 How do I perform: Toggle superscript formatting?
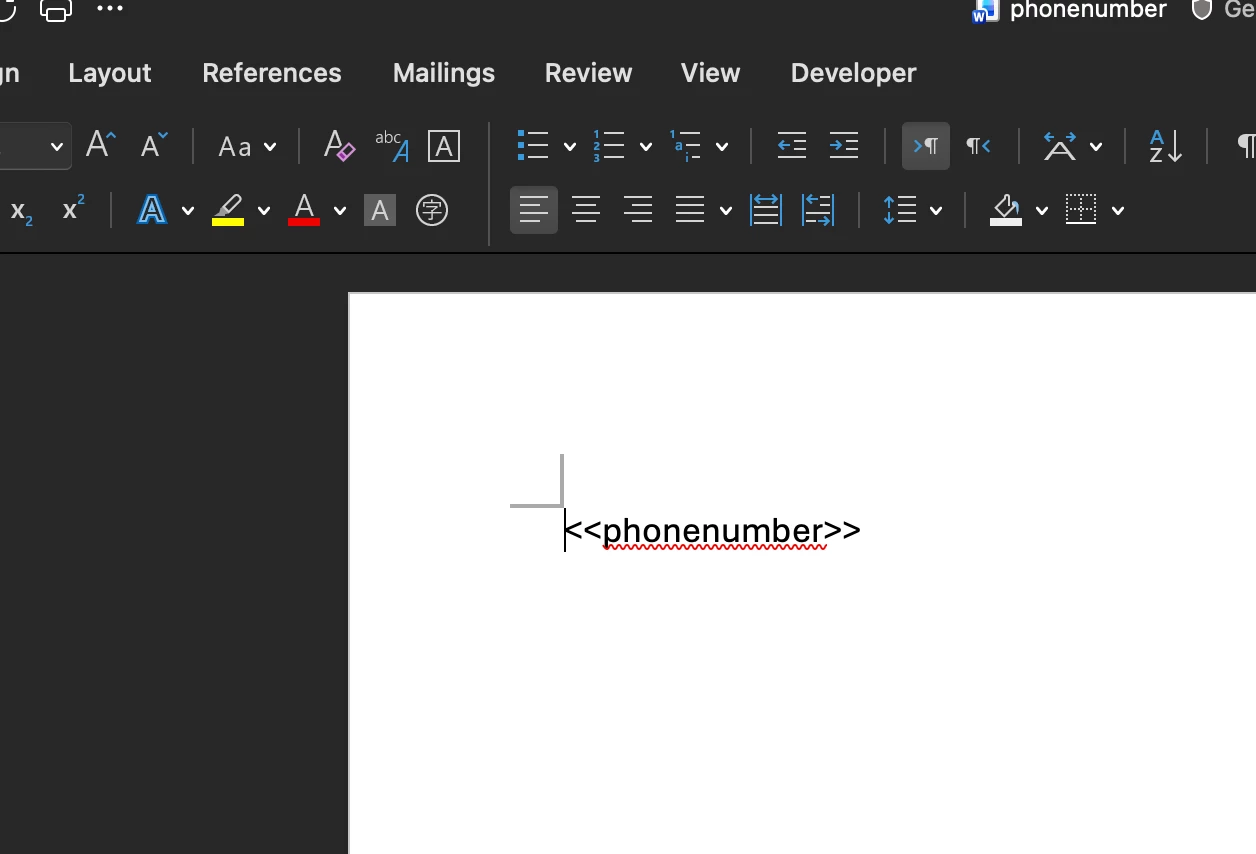pos(73,209)
